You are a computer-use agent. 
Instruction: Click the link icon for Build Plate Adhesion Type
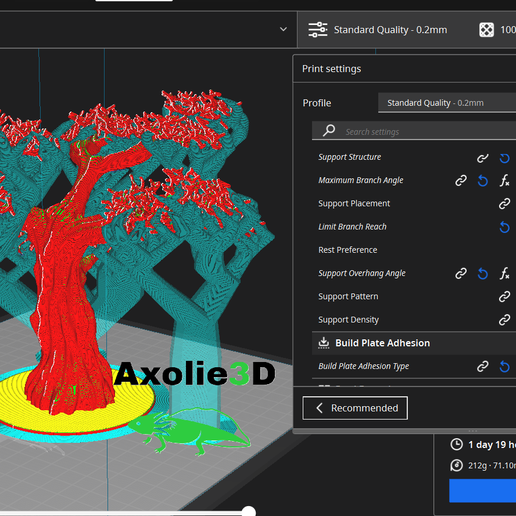coord(482,366)
